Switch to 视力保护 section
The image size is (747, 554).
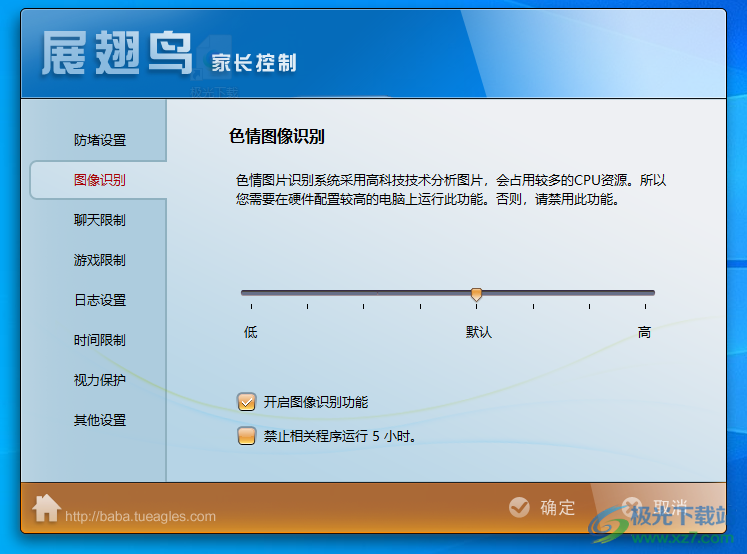pyautogui.click(x=100, y=380)
